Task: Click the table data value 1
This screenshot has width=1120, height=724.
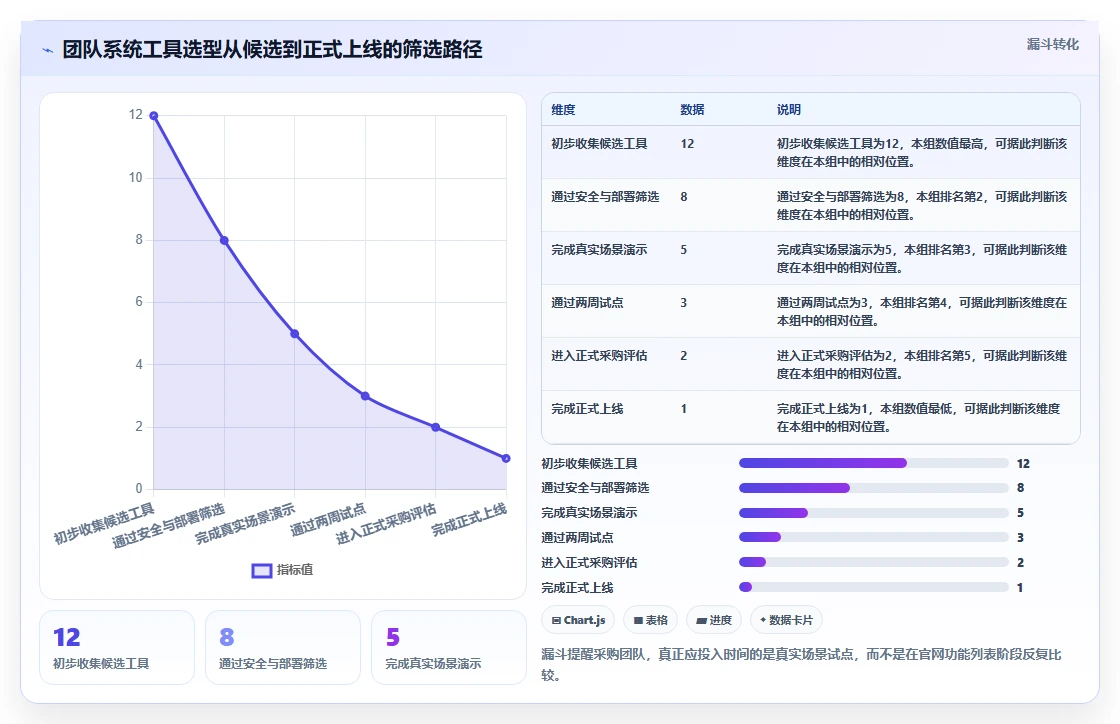Action: (x=684, y=408)
